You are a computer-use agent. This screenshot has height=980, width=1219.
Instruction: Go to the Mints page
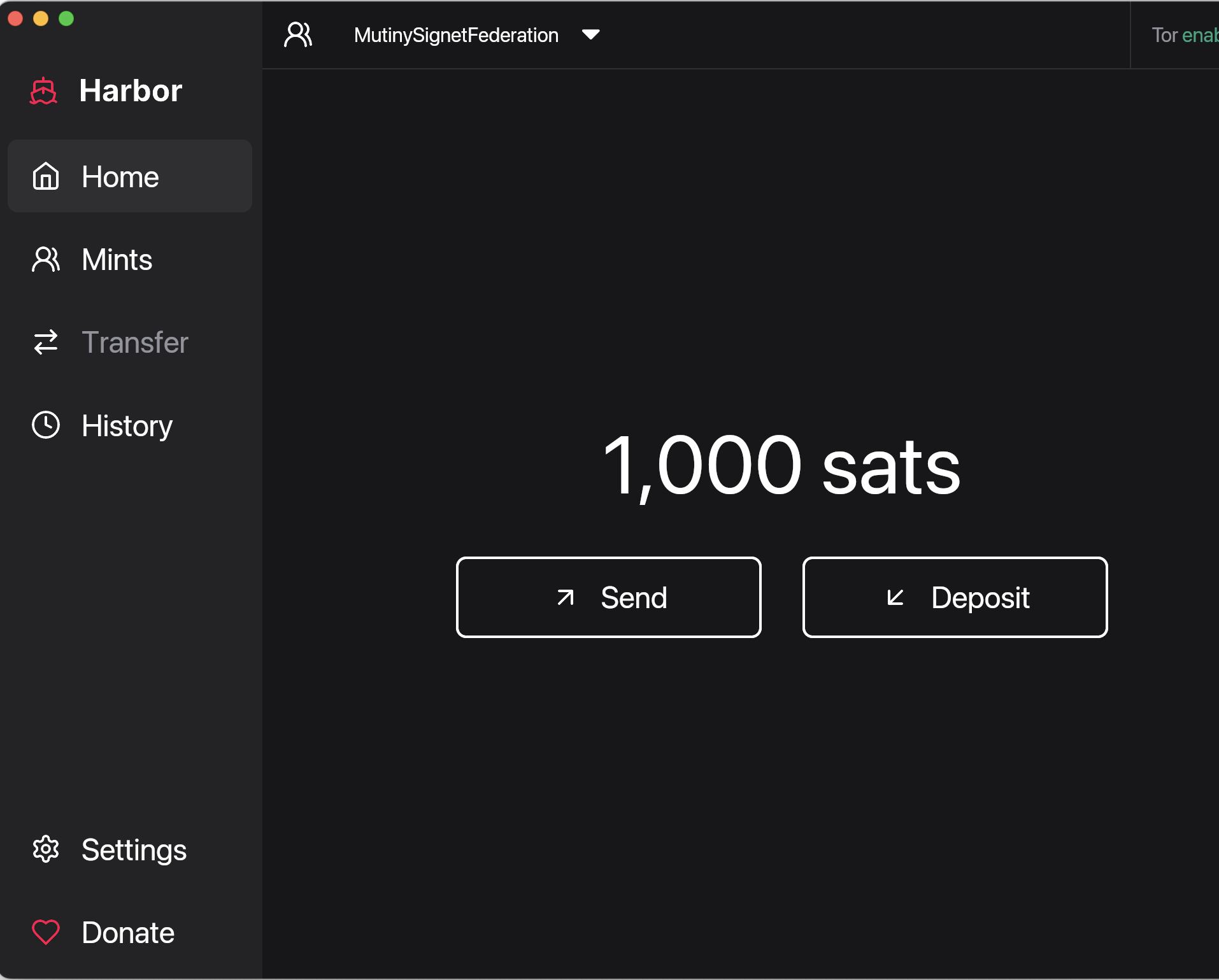point(117,260)
